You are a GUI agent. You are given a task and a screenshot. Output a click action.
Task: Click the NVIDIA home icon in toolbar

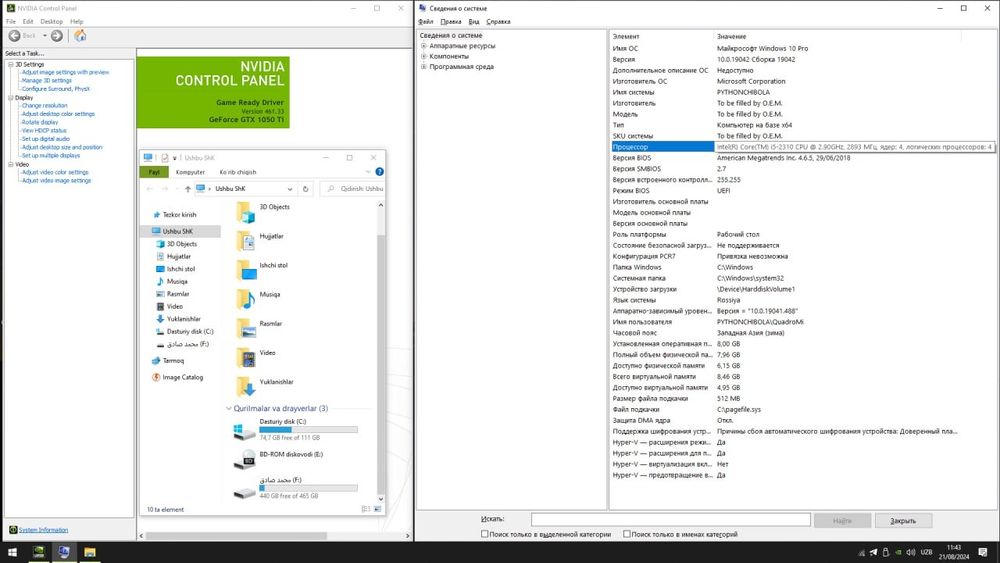tap(80, 36)
